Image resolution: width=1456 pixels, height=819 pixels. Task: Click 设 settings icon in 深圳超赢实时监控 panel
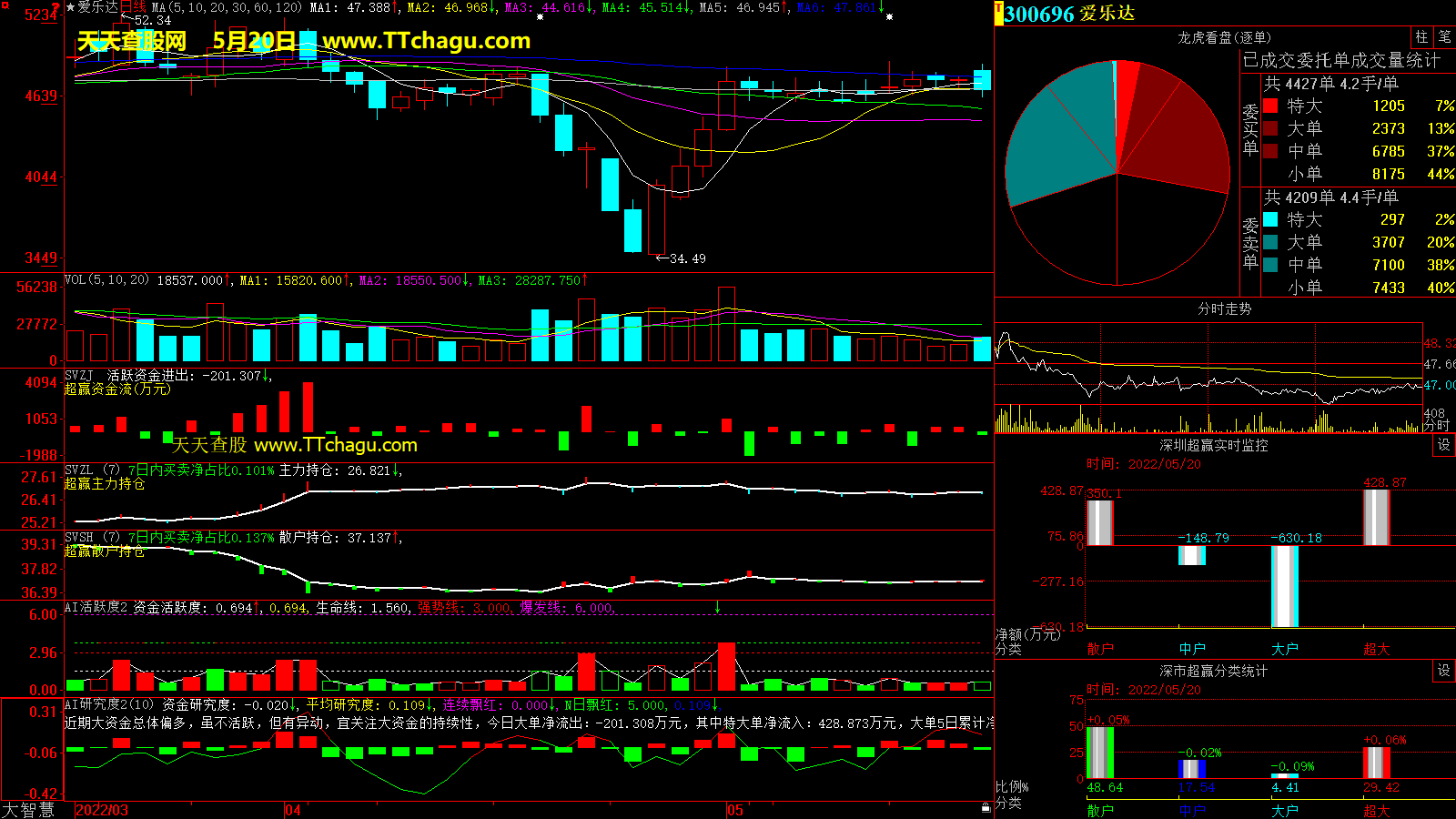[1444, 444]
